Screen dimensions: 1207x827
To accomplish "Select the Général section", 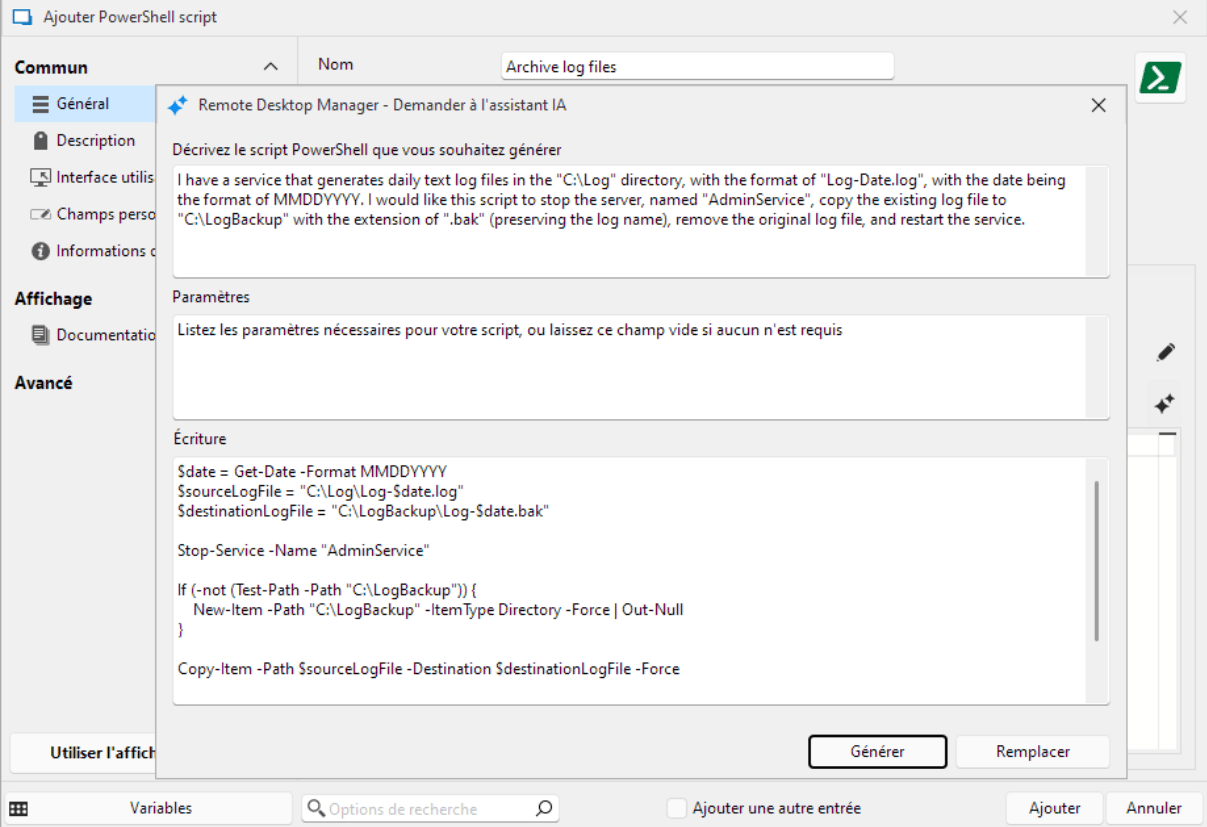I will 82,104.
